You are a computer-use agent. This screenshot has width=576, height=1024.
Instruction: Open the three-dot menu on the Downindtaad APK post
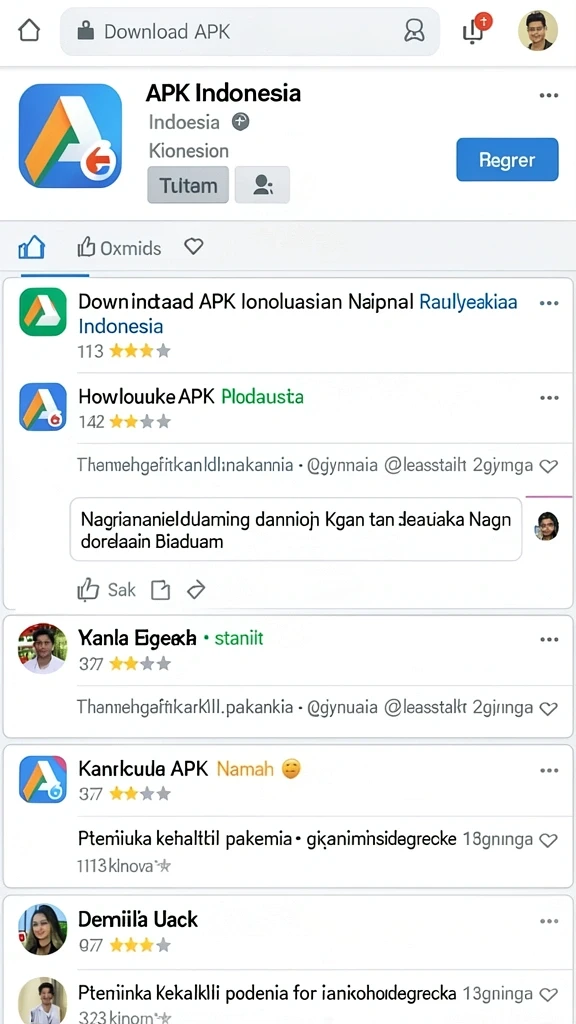coord(549,303)
